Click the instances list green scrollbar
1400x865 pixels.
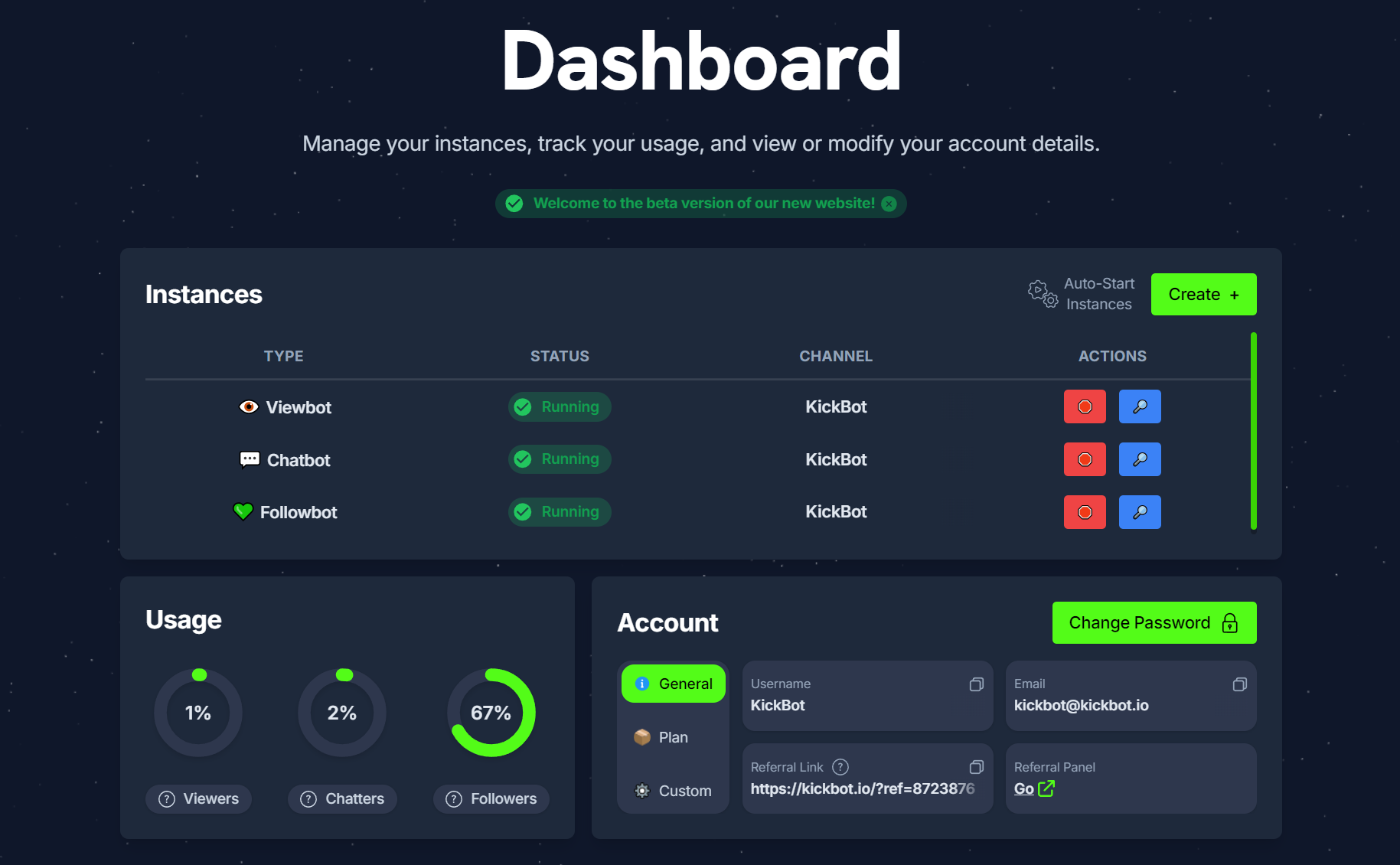pos(1254,431)
